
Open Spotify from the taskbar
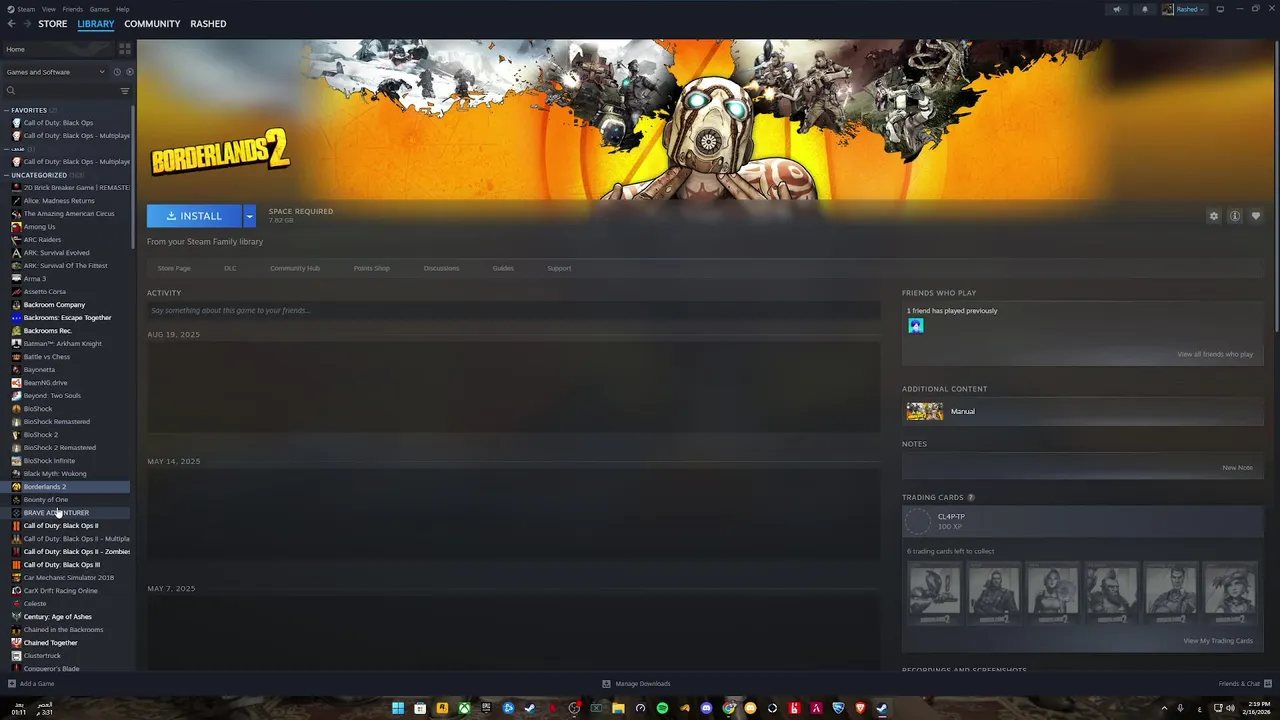click(662, 708)
